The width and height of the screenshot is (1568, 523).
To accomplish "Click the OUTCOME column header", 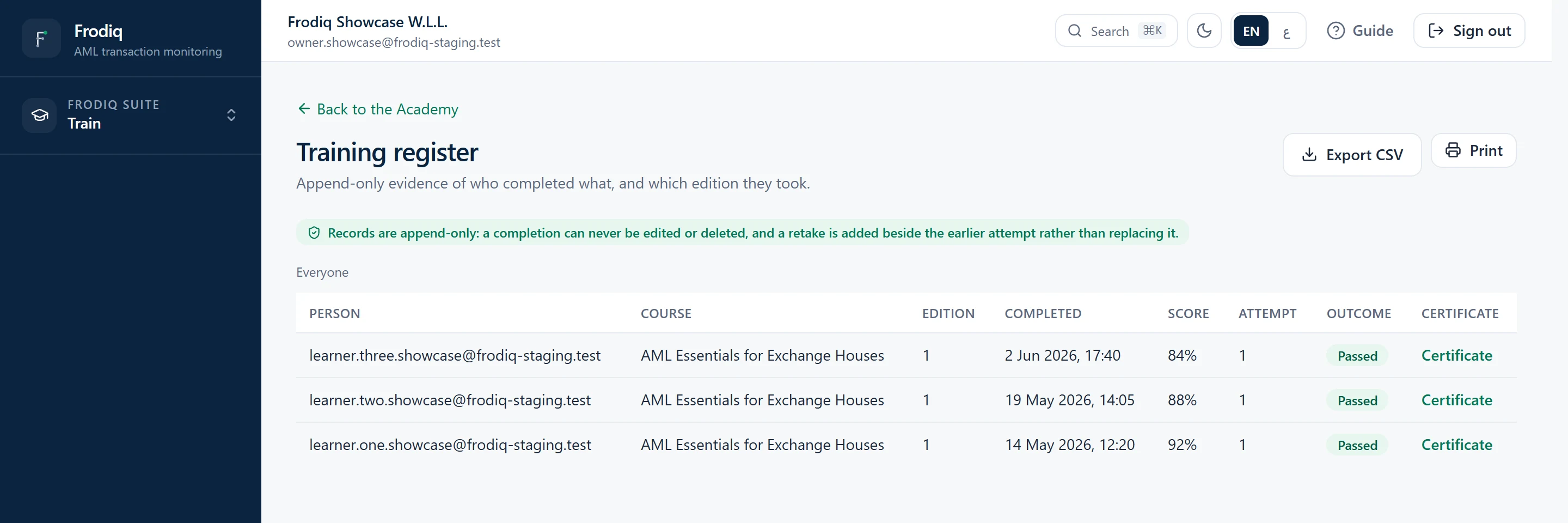I will point(1358,313).
